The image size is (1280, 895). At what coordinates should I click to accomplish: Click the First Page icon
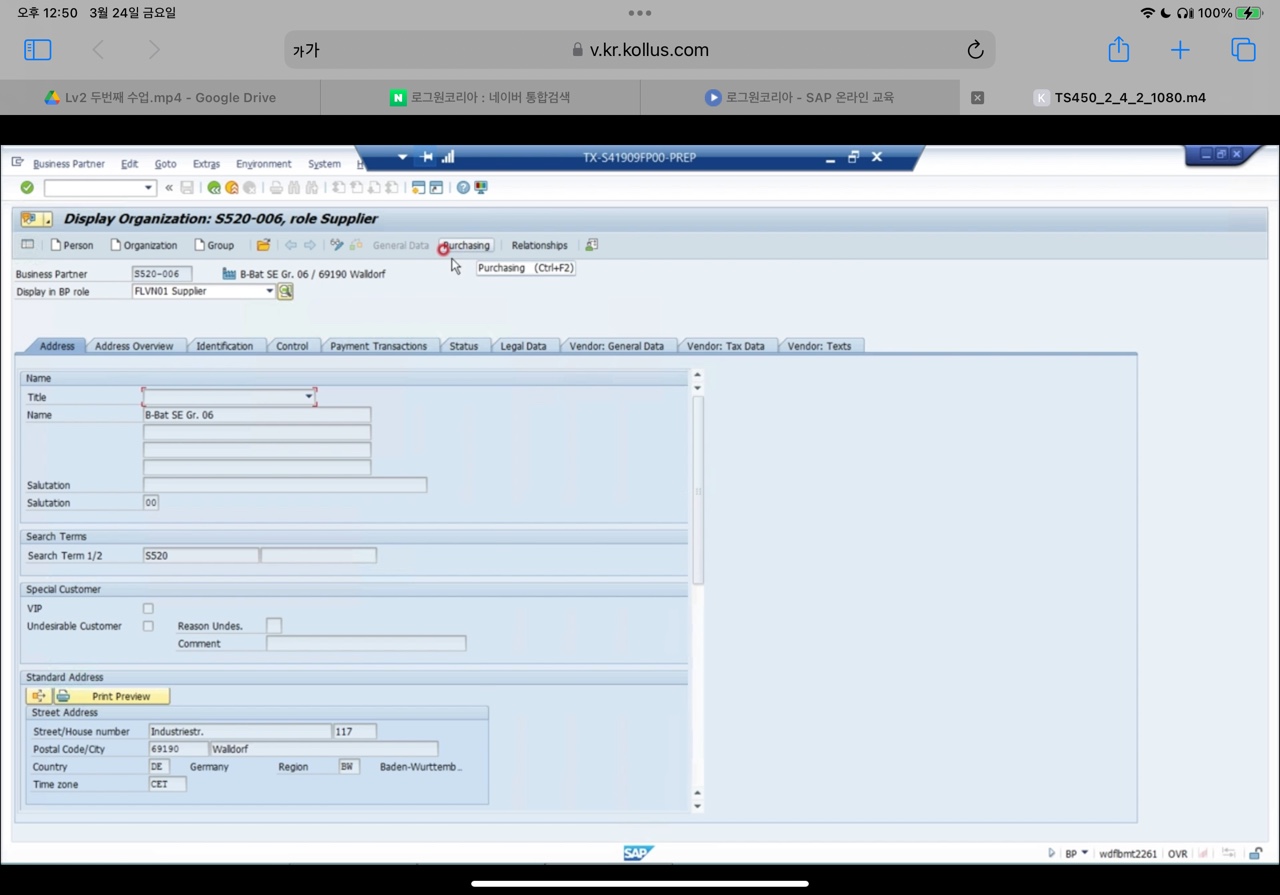tap(339, 187)
